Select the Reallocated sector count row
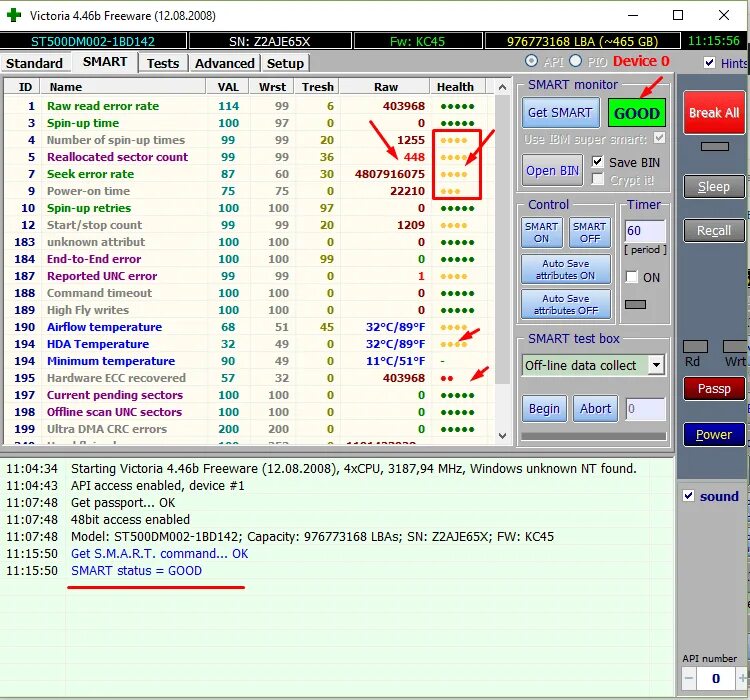750x700 pixels. (x=249, y=157)
